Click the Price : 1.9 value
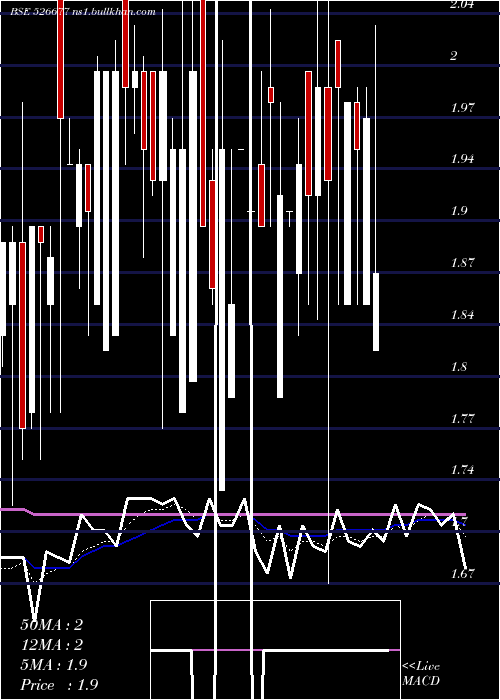The image size is (500, 700). tap(59, 685)
